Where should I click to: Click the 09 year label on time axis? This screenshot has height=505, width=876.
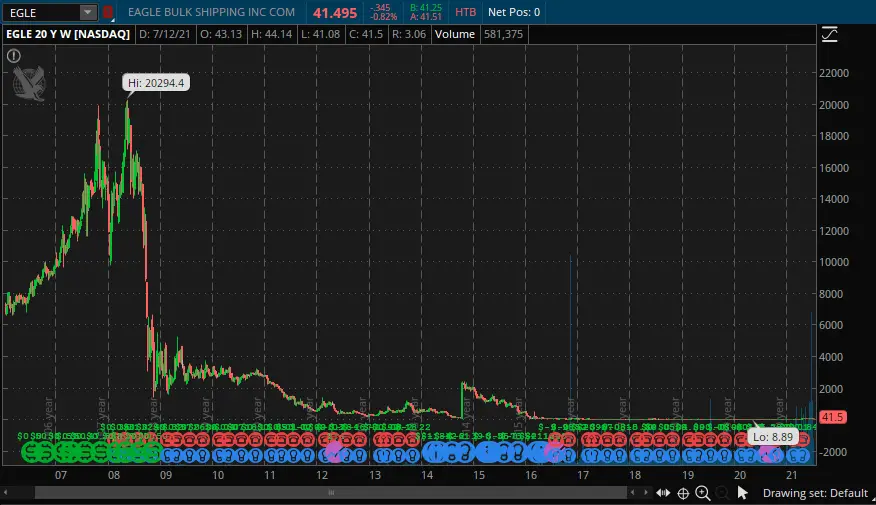[x=166, y=475]
